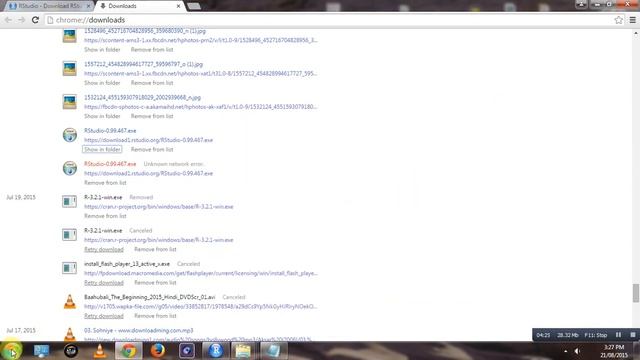Click the scrollbar up arrow
Viewport: 640px width, 360px height.
[x=636, y=33]
